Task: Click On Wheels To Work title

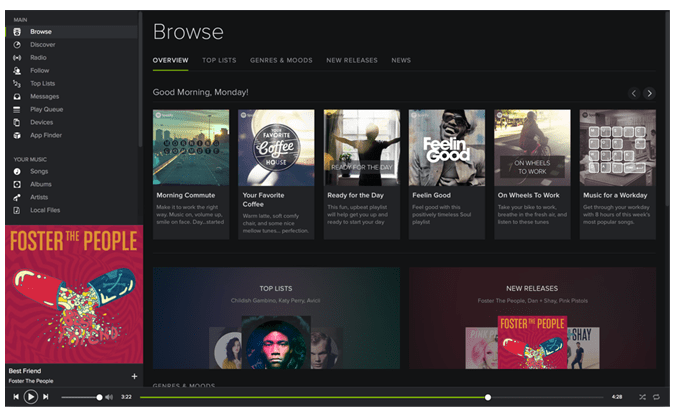Action: pos(529,195)
